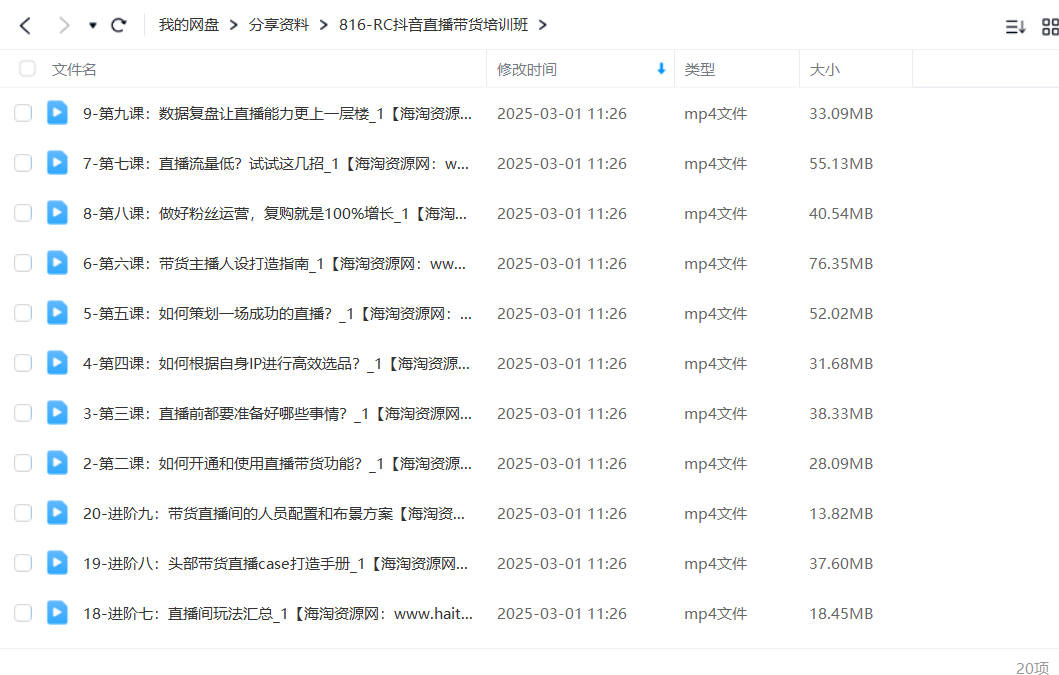Viewport: 1059px width, 675px height.
Task: Select file name 19-进阶八:头部带货直播case打造手册
Action: [275, 564]
